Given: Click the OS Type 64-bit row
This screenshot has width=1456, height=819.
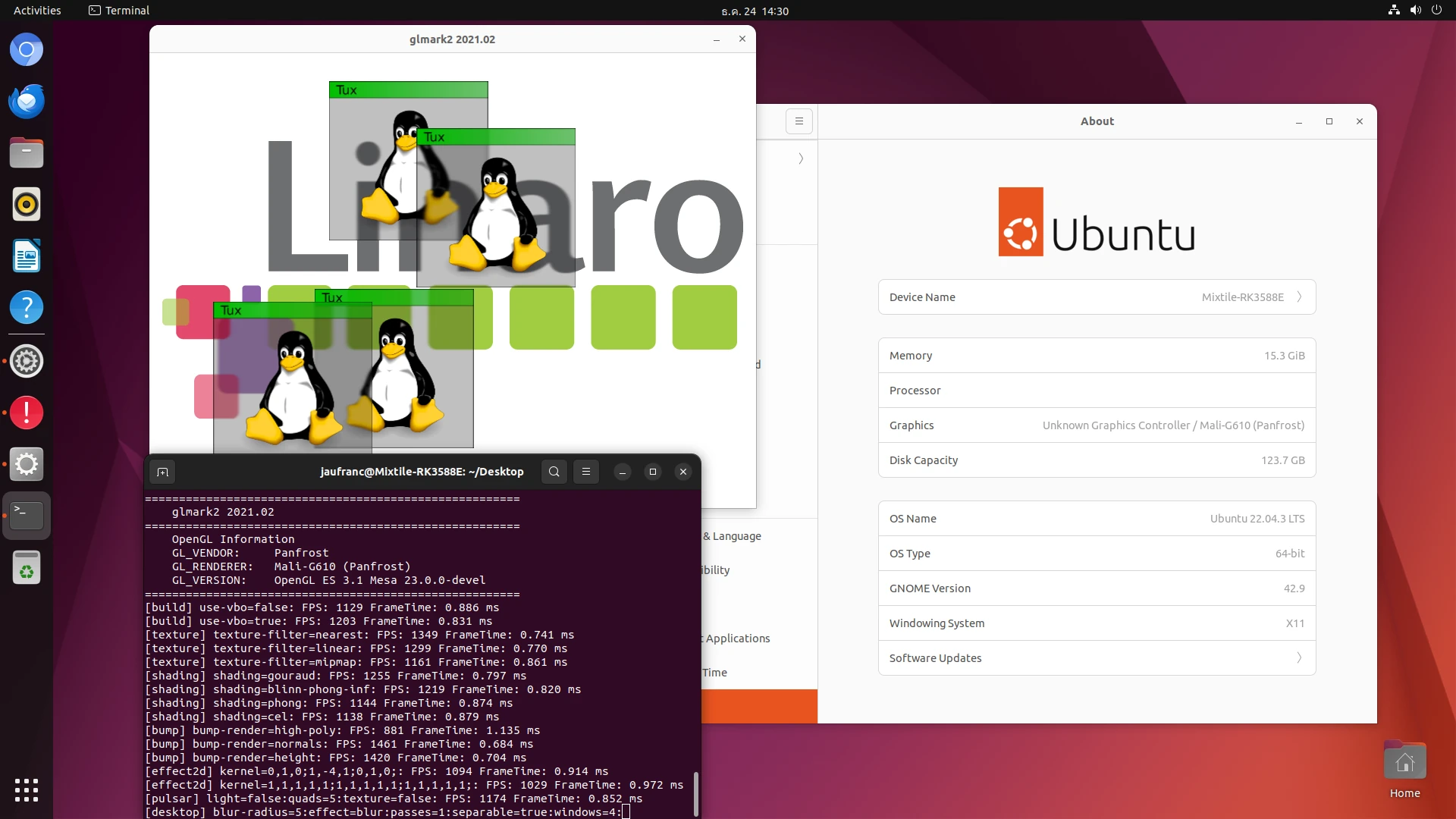Looking at the screenshot, I should pyautogui.click(x=1097, y=554).
